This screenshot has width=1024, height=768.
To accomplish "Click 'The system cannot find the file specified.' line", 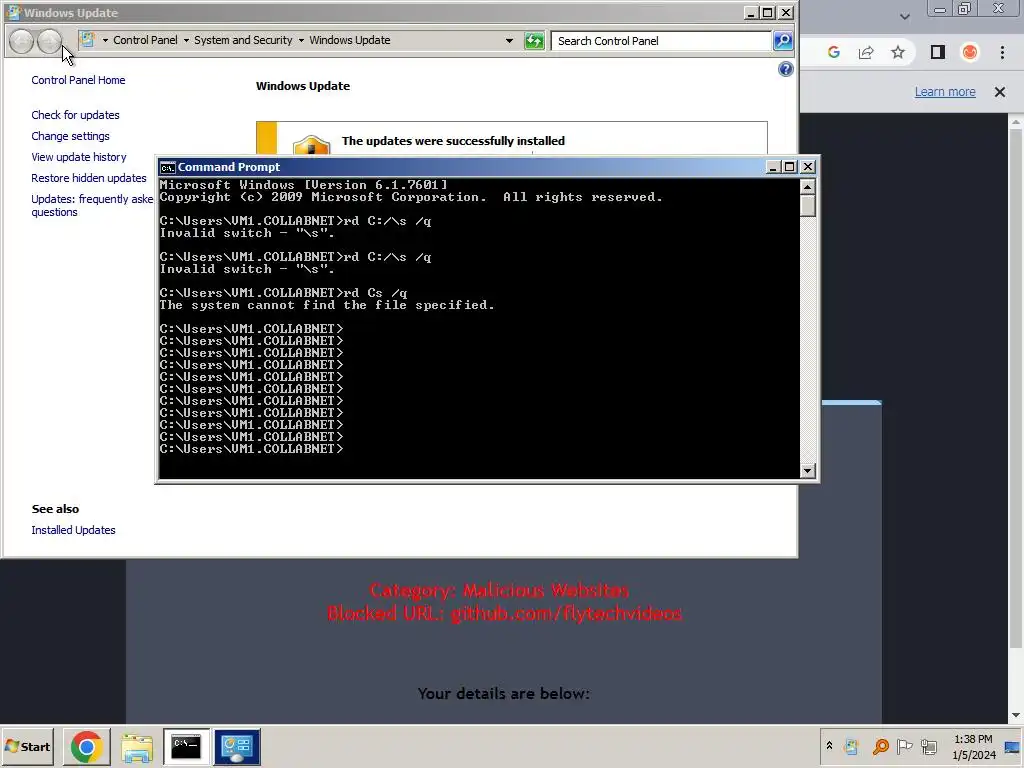I will click(327, 305).
